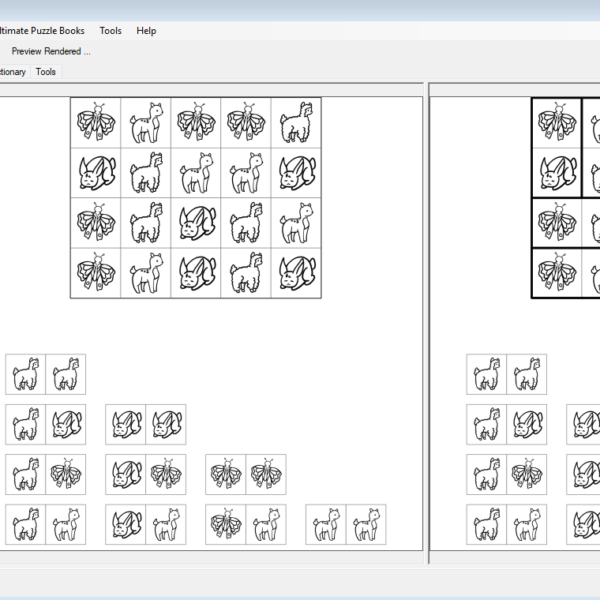
Task: Select the rabbit-deer domino in left panel
Action: coord(146,525)
